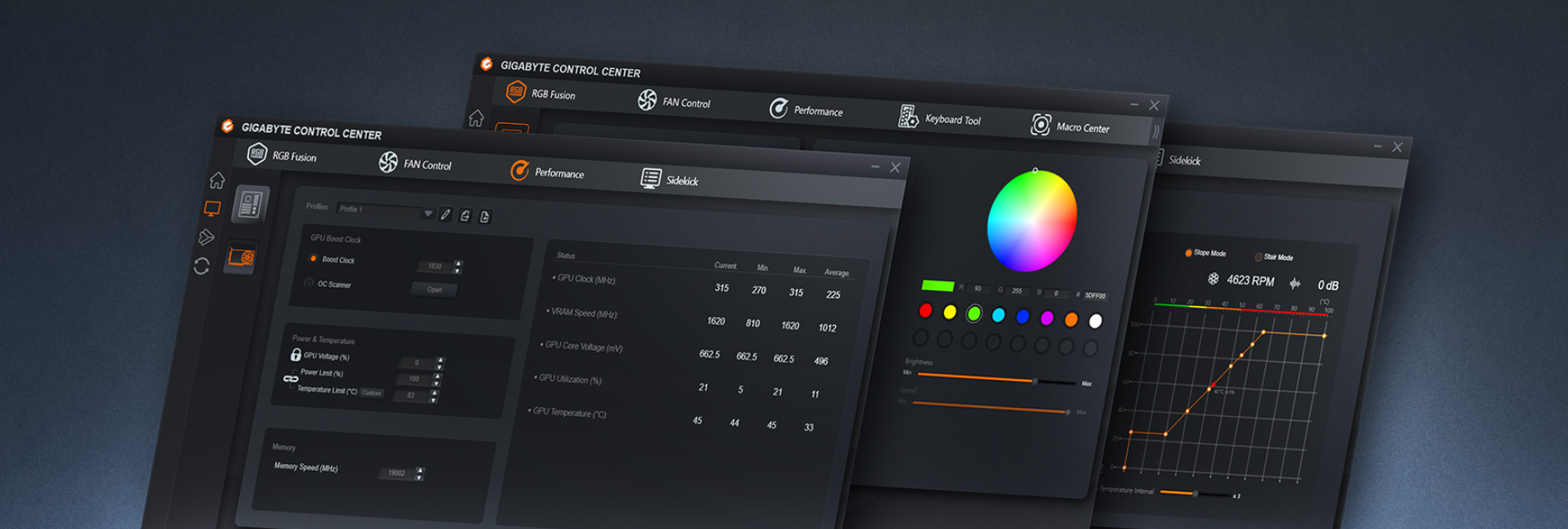Open the home icon in the front sidebar
The width and height of the screenshot is (1568, 529).
[217, 180]
